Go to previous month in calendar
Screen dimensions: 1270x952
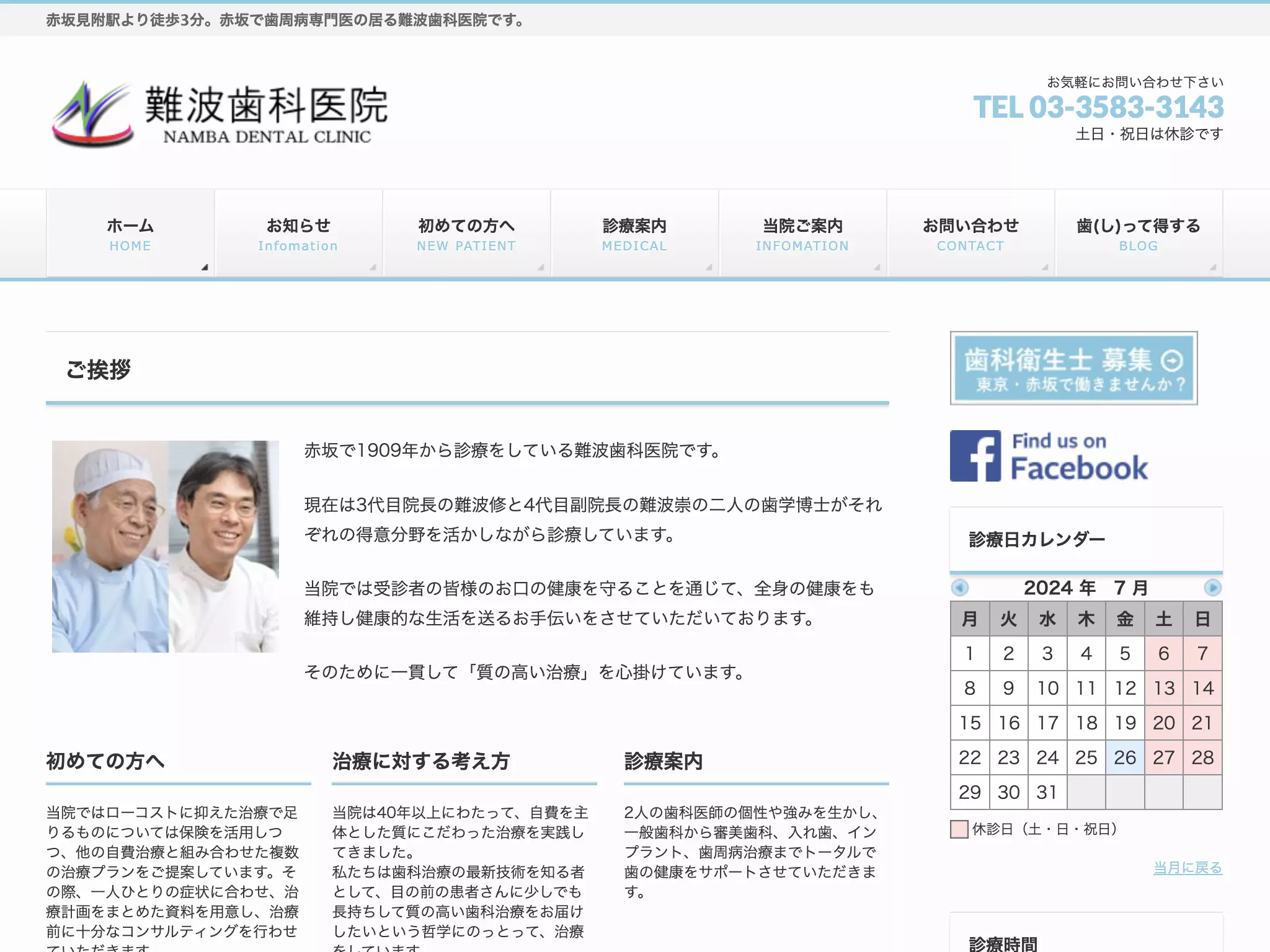point(960,588)
